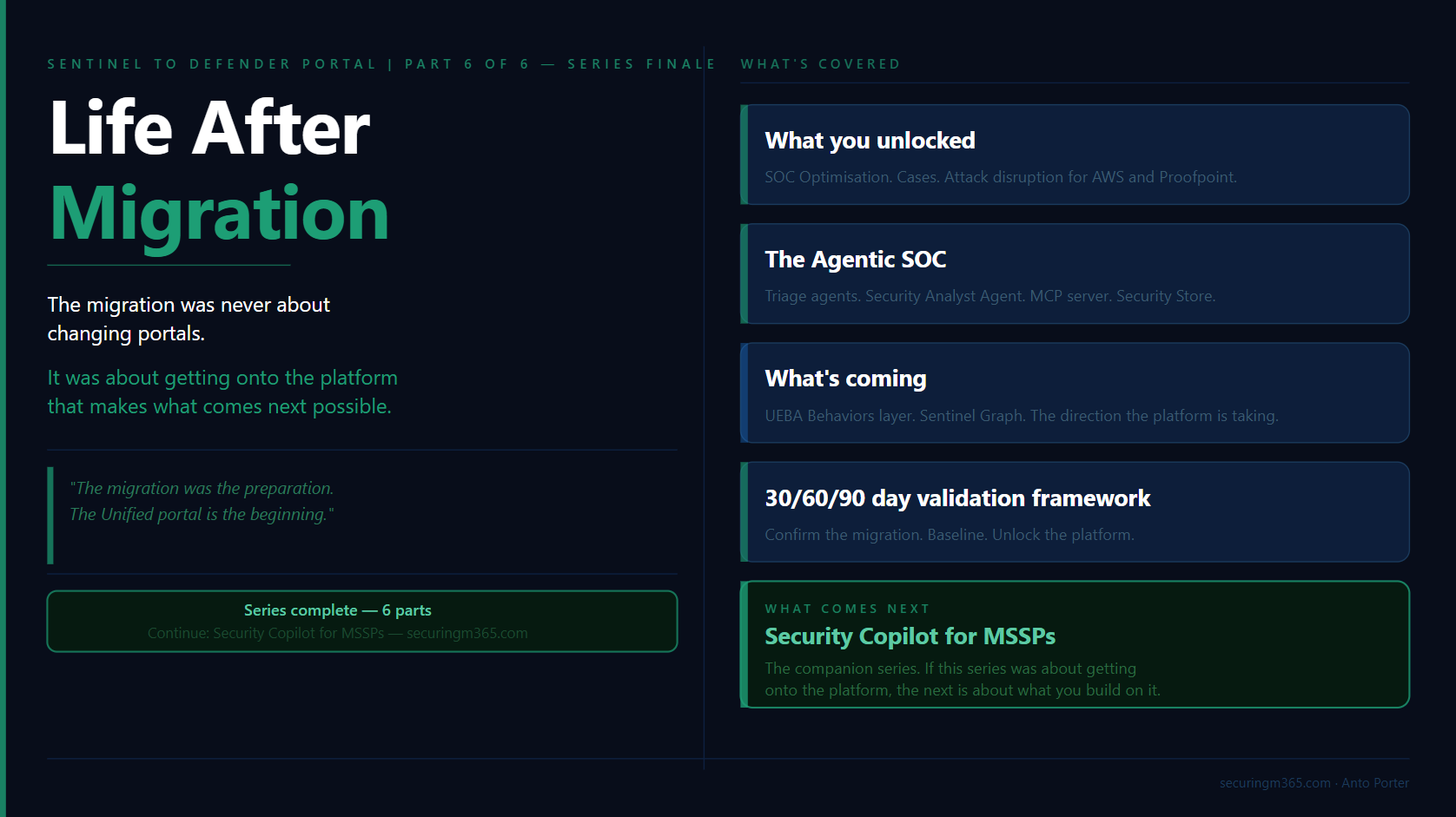1456x817 pixels.
Task: Select 'The Agentic SOC' card
Action: click(x=1075, y=273)
